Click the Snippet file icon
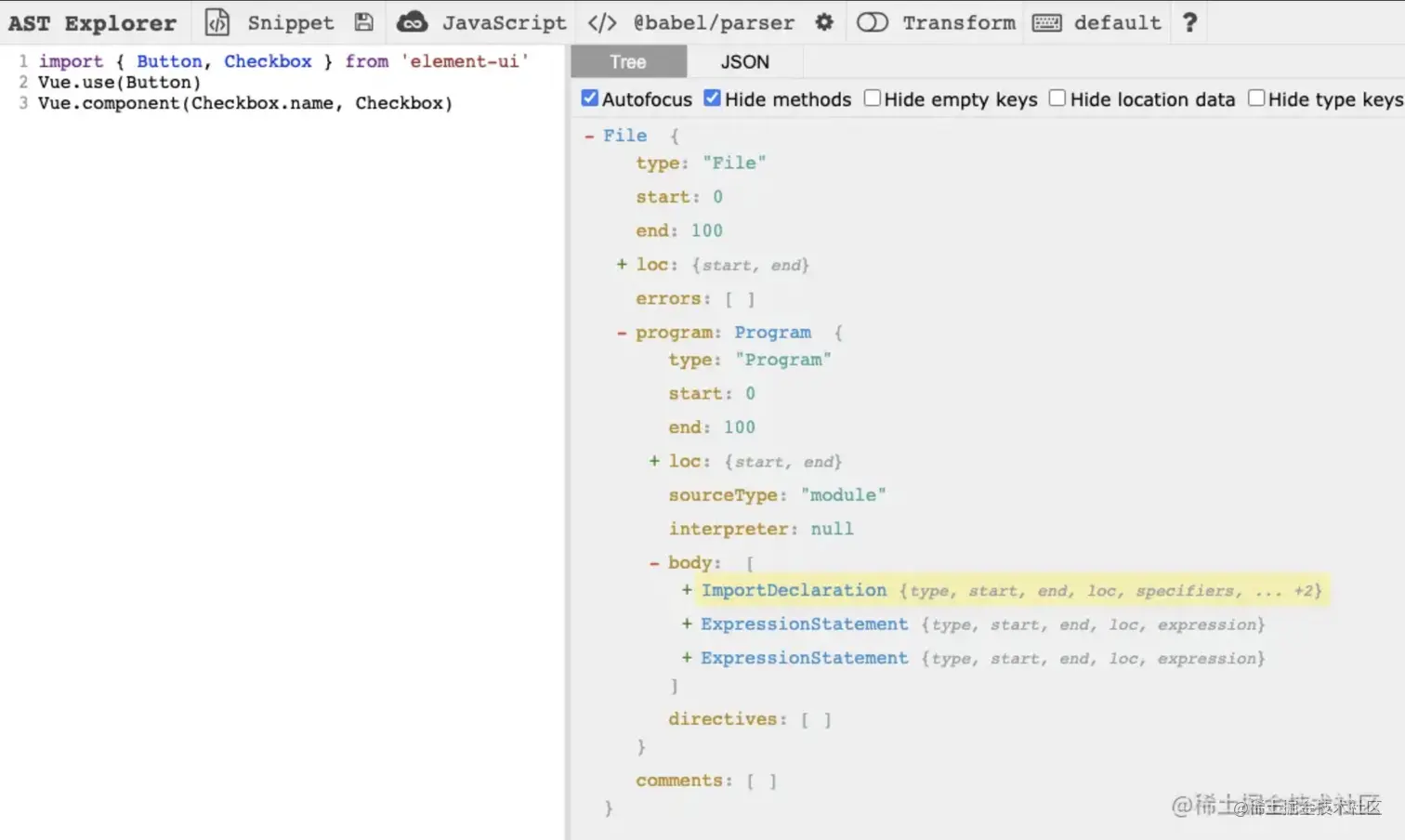 click(x=217, y=22)
